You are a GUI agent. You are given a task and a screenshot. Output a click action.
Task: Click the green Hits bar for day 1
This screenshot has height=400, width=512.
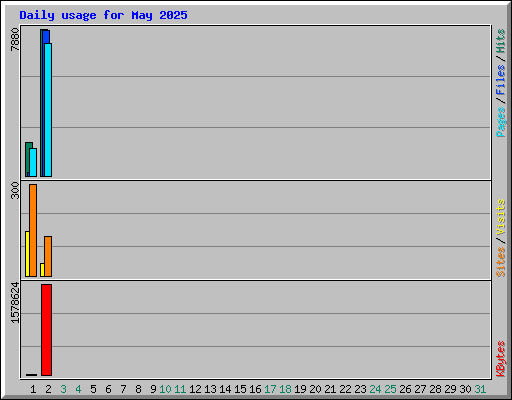pyautogui.click(x=27, y=159)
